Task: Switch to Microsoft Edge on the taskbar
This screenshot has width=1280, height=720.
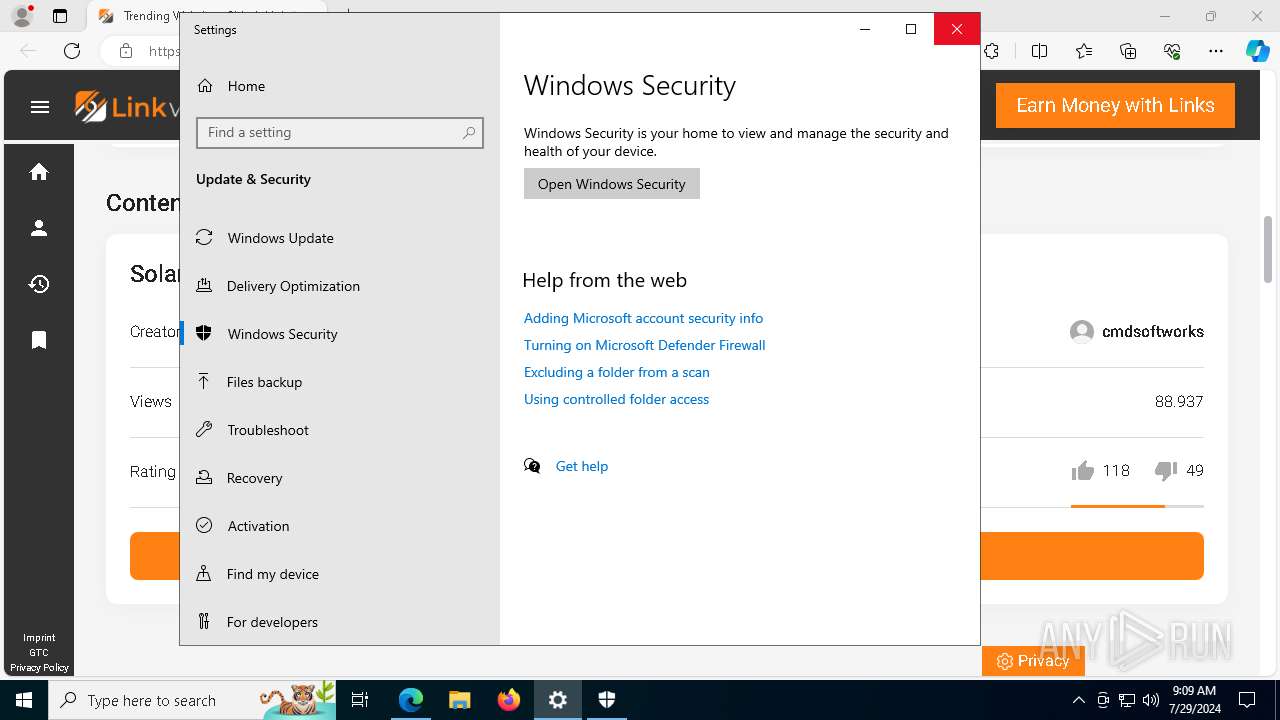Action: (x=411, y=700)
